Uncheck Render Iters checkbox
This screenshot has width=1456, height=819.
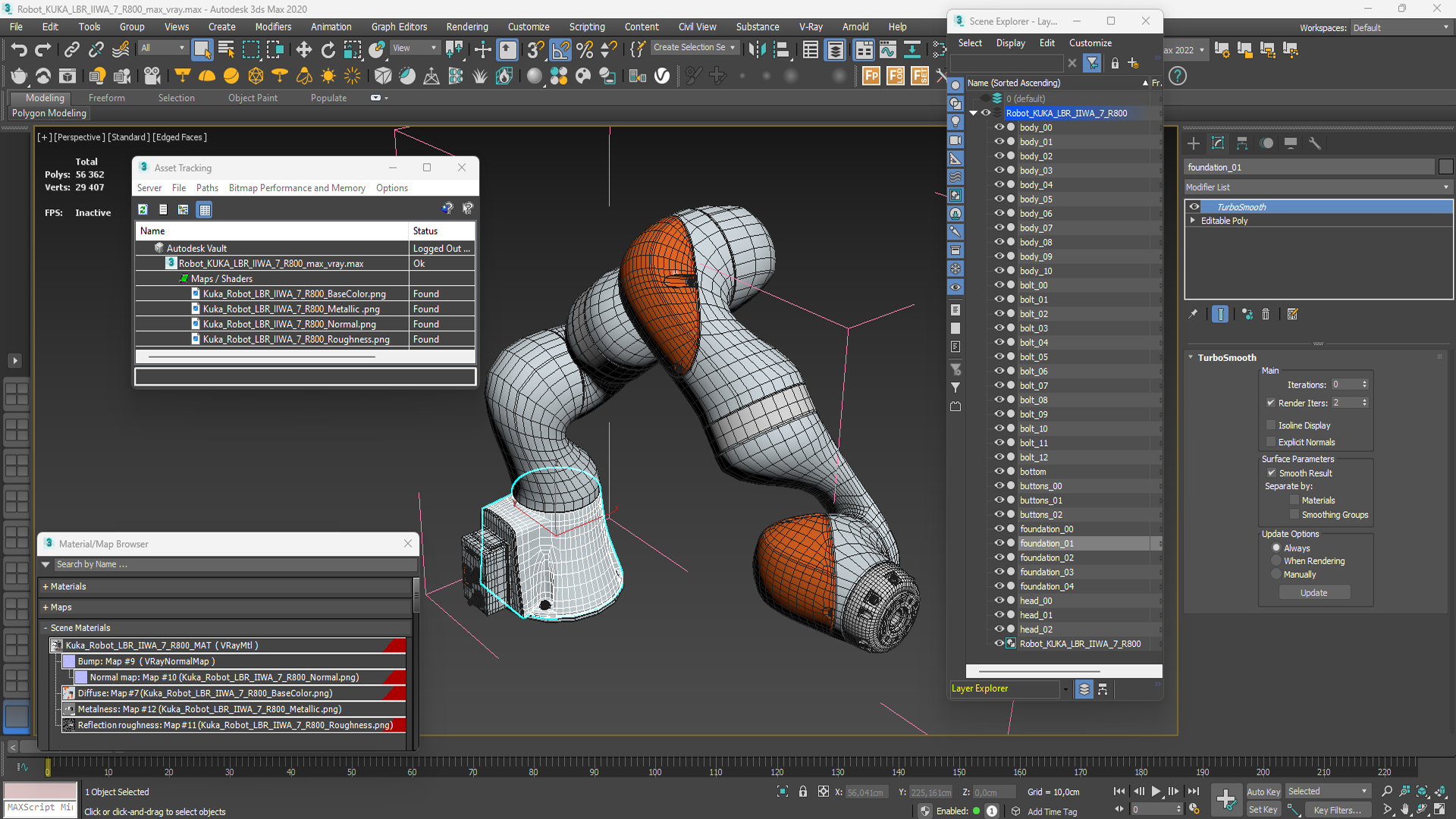pos(1271,403)
